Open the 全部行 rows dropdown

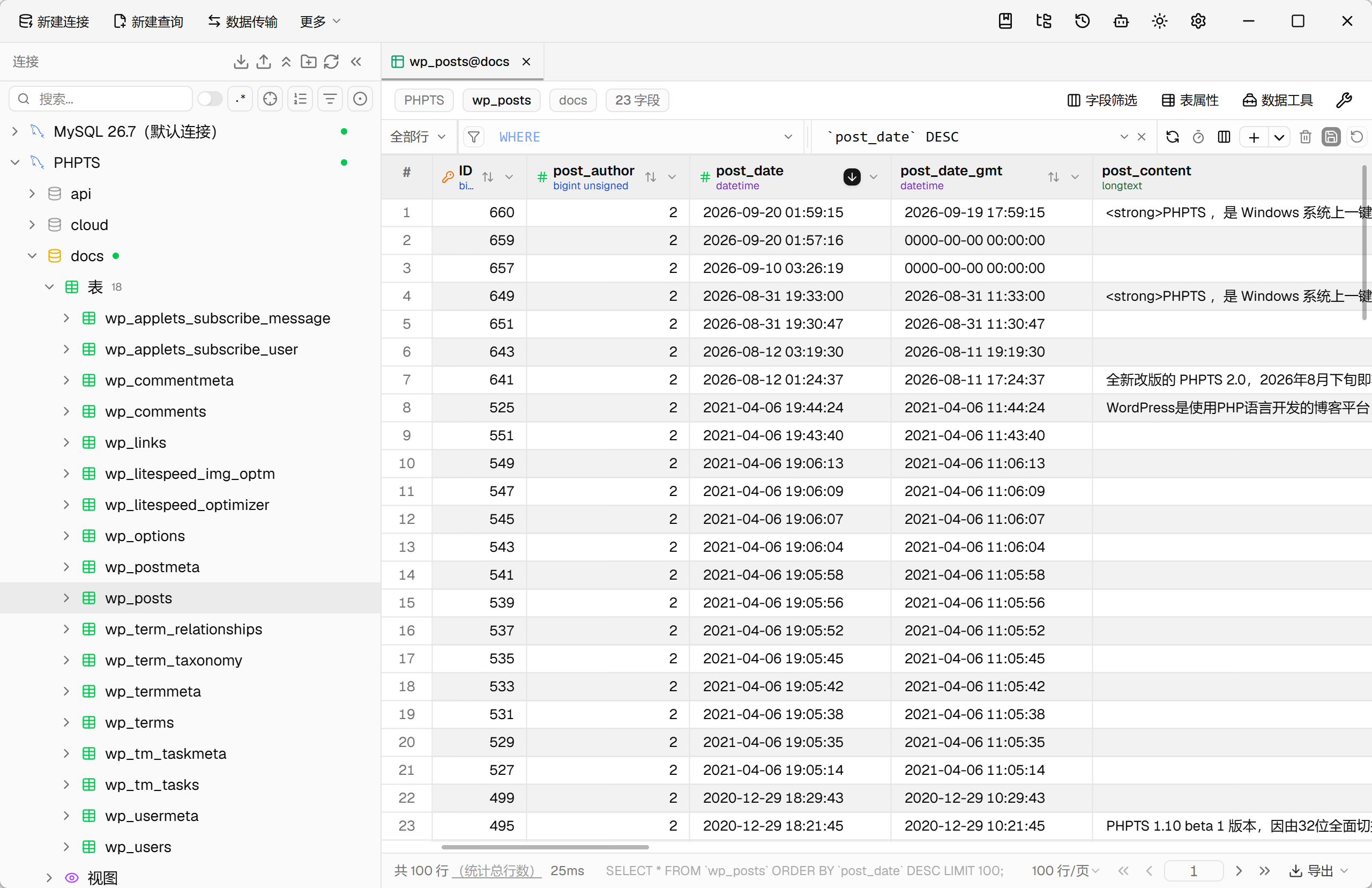(418, 137)
